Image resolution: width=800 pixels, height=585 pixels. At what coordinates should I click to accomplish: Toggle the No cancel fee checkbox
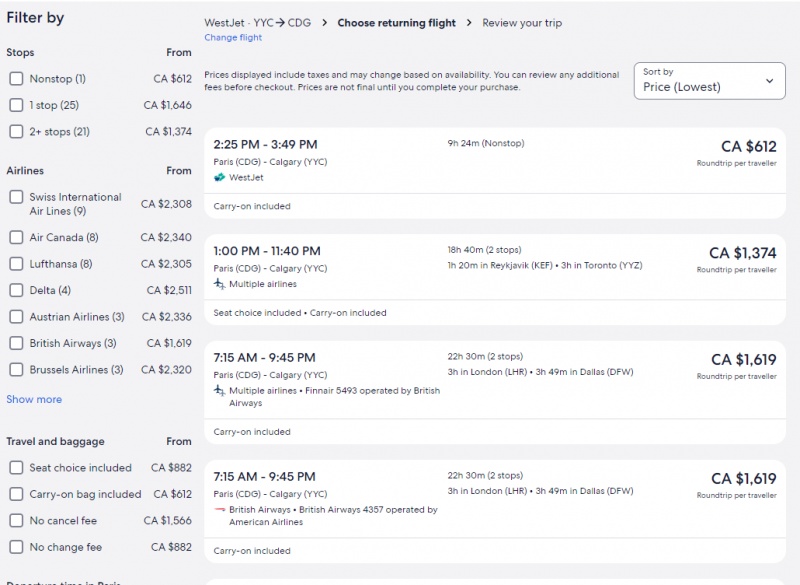coord(16,521)
